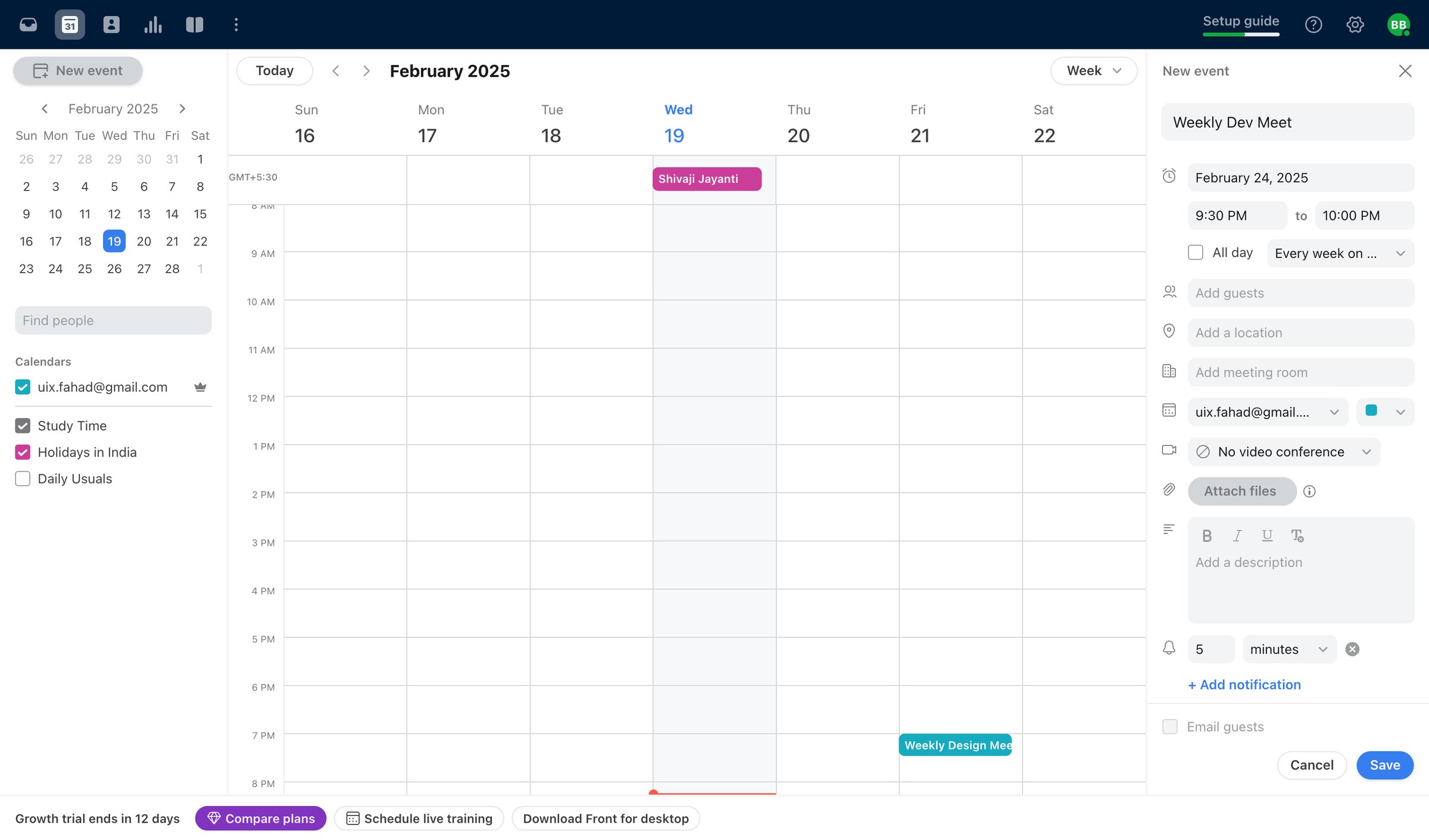Image resolution: width=1429 pixels, height=840 pixels.
Task: Click the attach files info icon
Action: [x=1309, y=491]
